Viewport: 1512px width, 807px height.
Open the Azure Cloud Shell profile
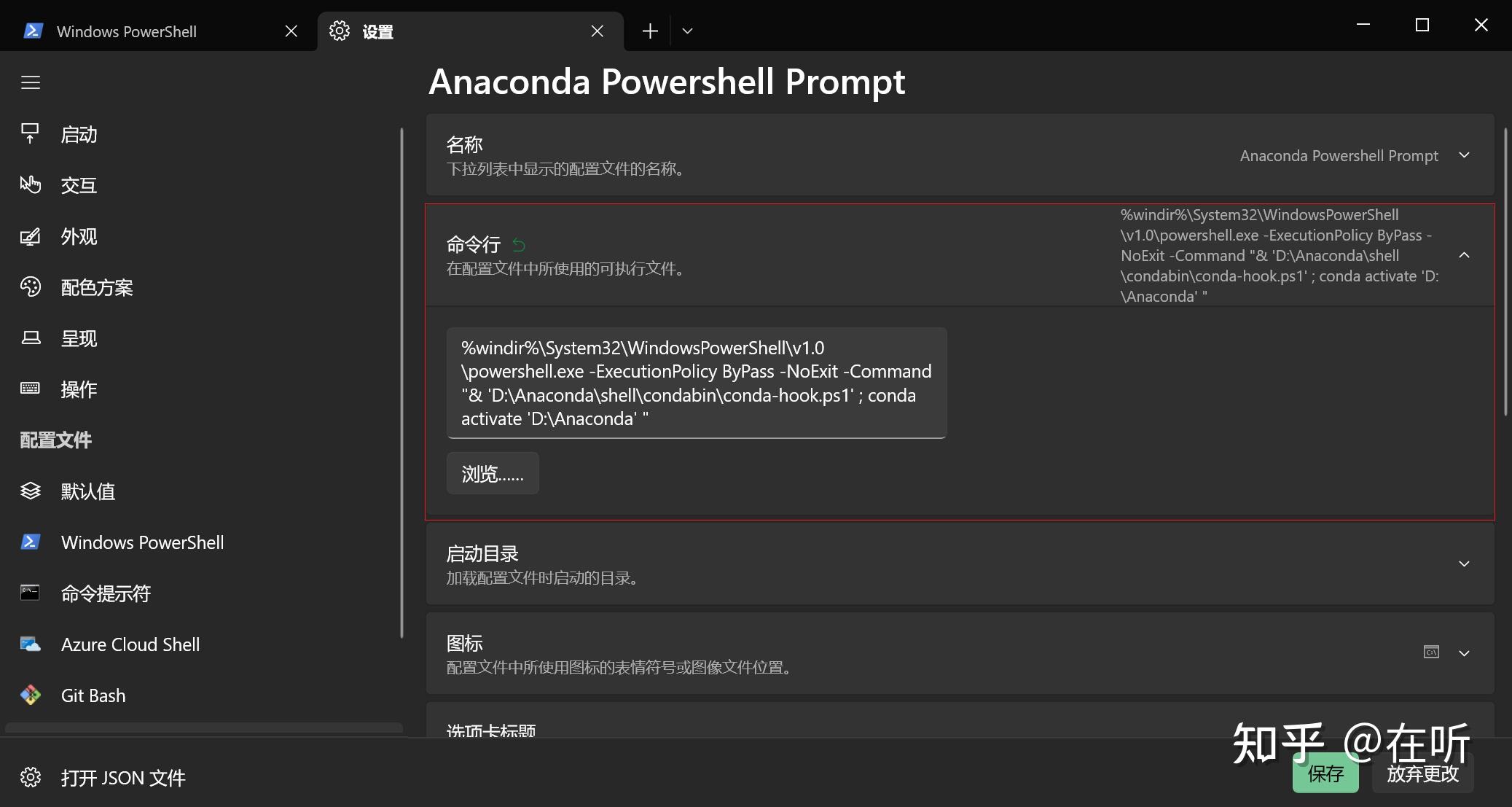pyautogui.click(x=130, y=644)
